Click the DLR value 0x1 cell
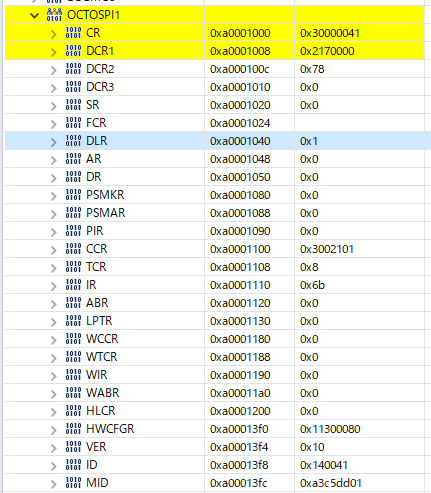 [x=359, y=141]
